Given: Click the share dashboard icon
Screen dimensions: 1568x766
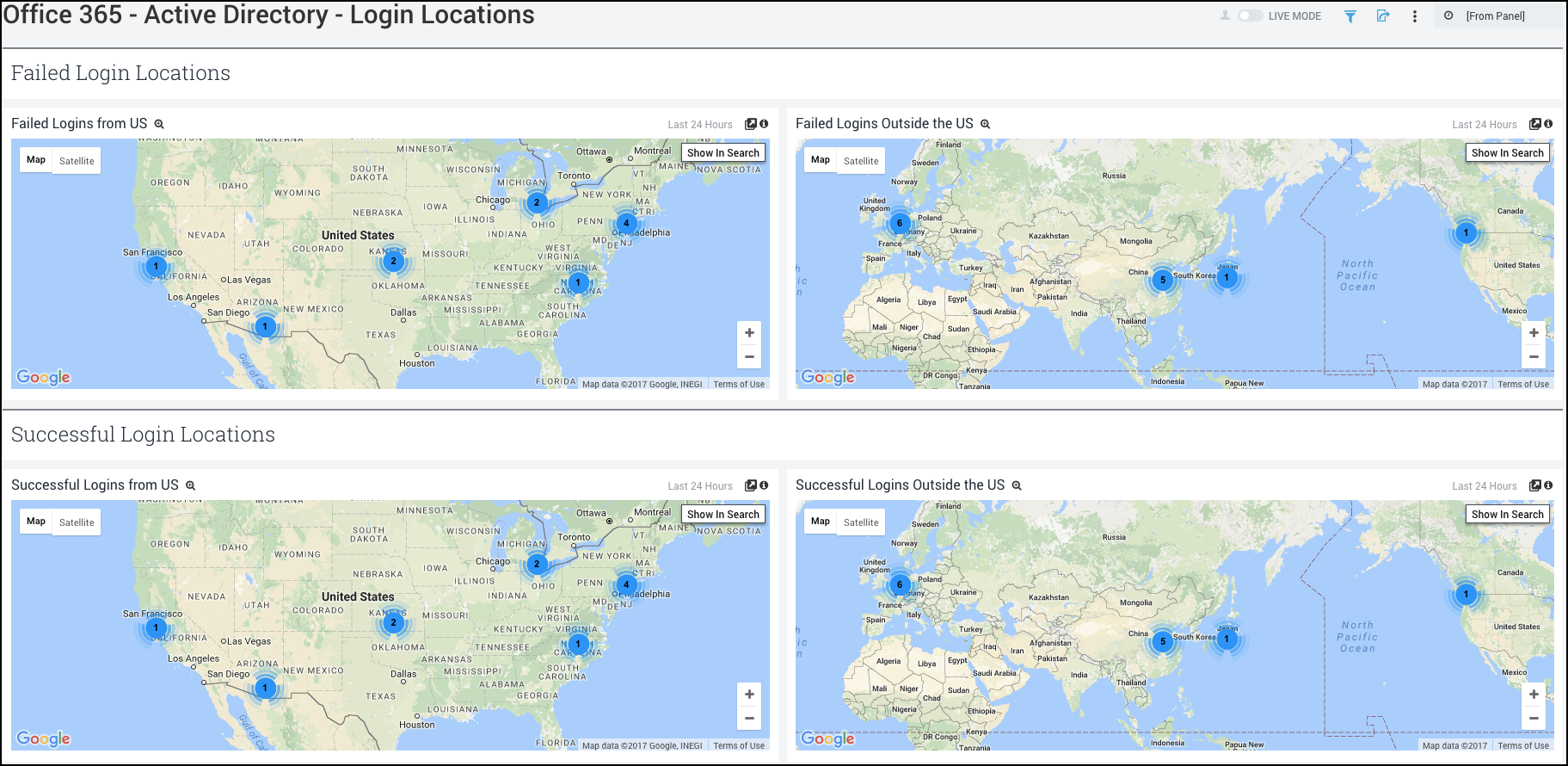Looking at the screenshot, I should pos(1383,16).
